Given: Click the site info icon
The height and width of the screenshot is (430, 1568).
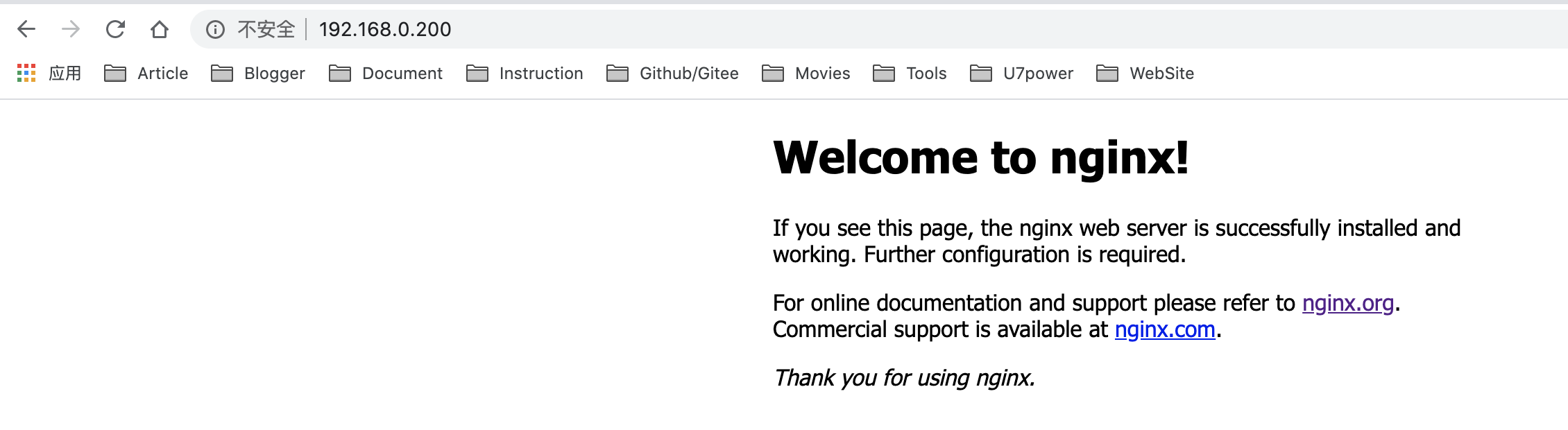Looking at the screenshot, I should pos(215,29).
